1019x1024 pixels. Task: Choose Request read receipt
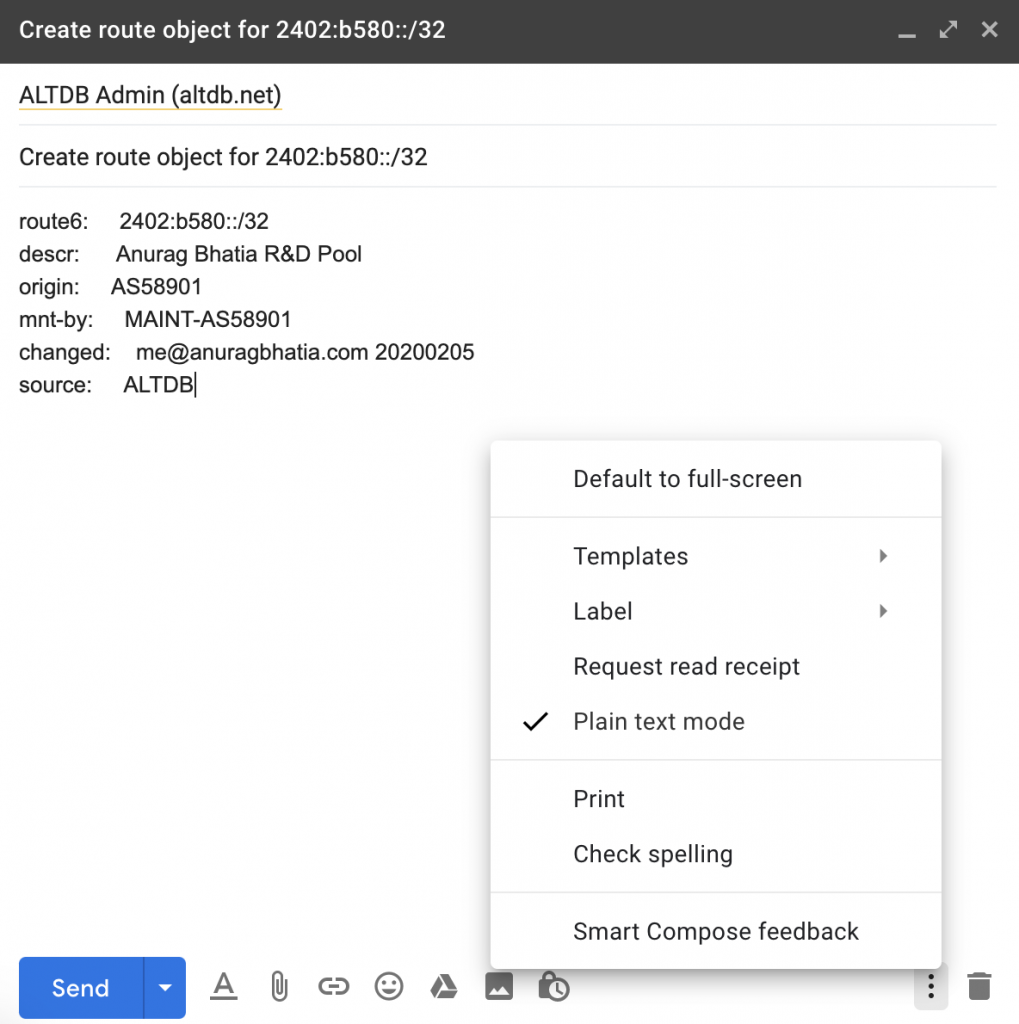[x=716, y=666]
